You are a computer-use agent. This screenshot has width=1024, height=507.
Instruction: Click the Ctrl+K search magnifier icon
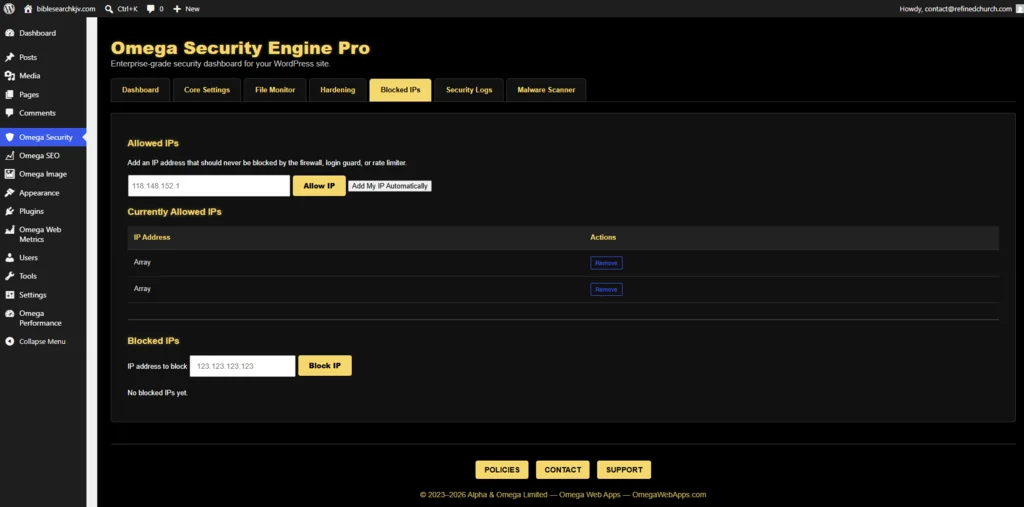(x=109, y=8)
